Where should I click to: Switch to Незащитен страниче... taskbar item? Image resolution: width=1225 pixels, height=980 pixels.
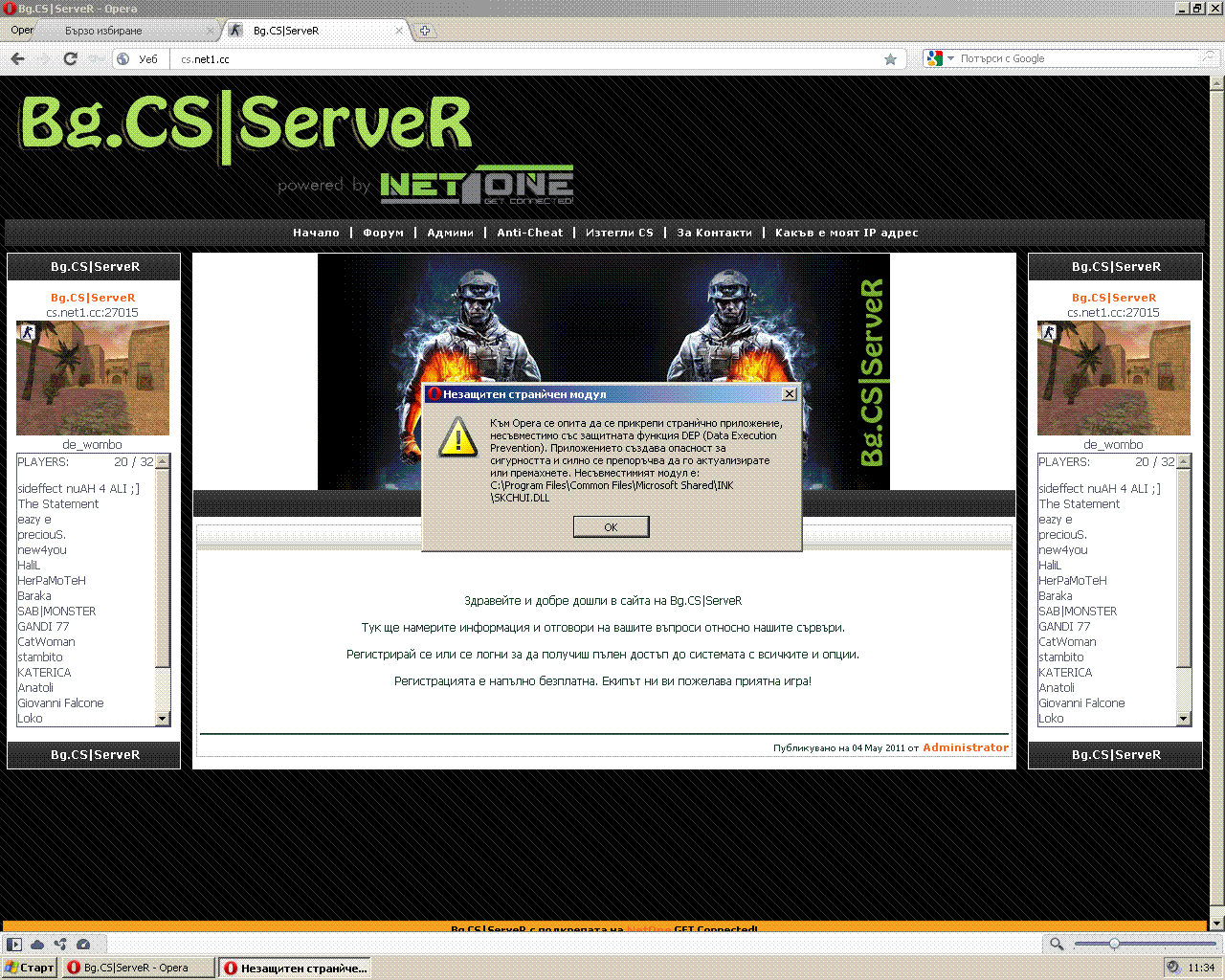(296, 968)
